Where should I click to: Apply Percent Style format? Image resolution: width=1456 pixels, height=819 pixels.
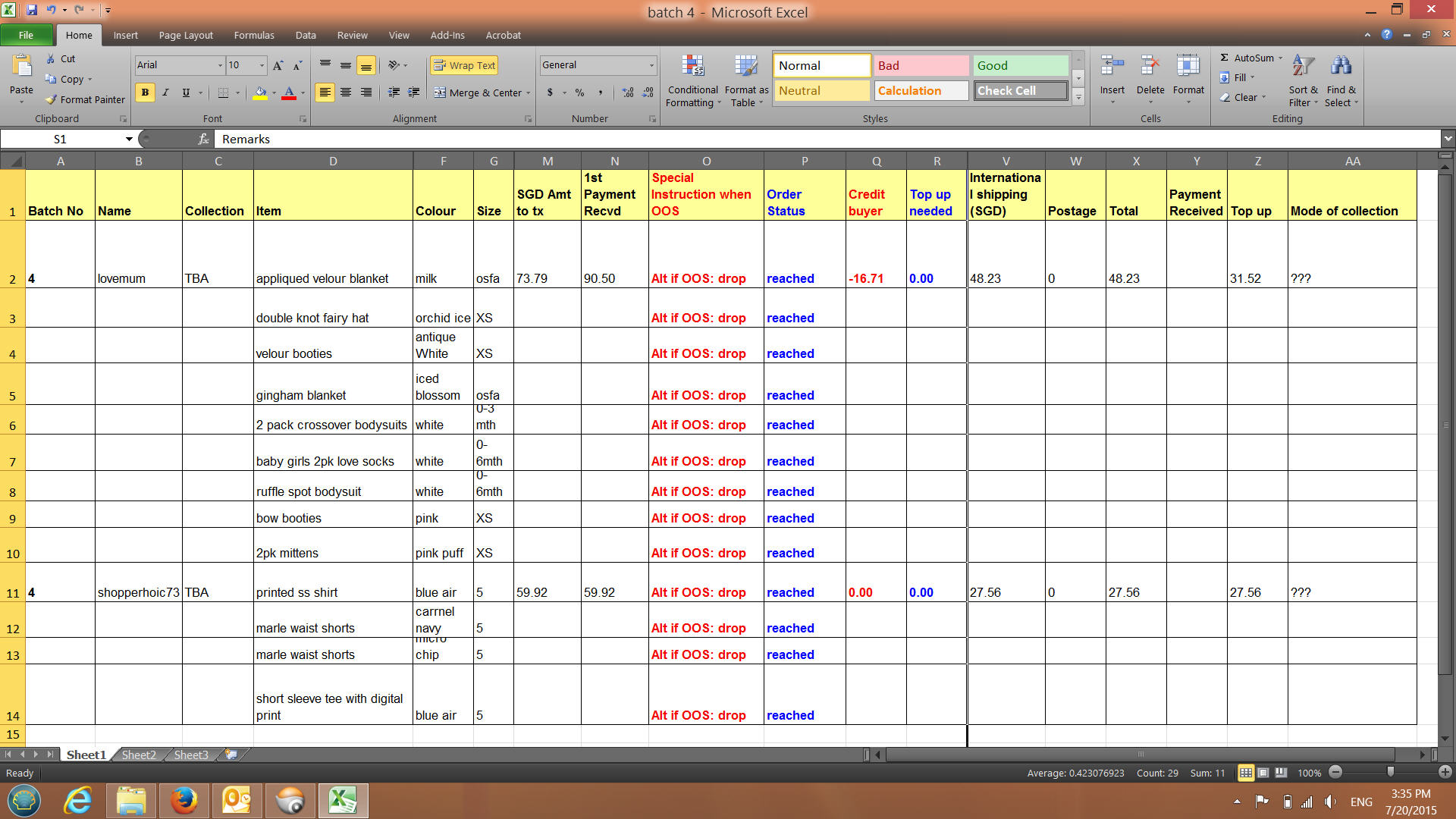579,93
